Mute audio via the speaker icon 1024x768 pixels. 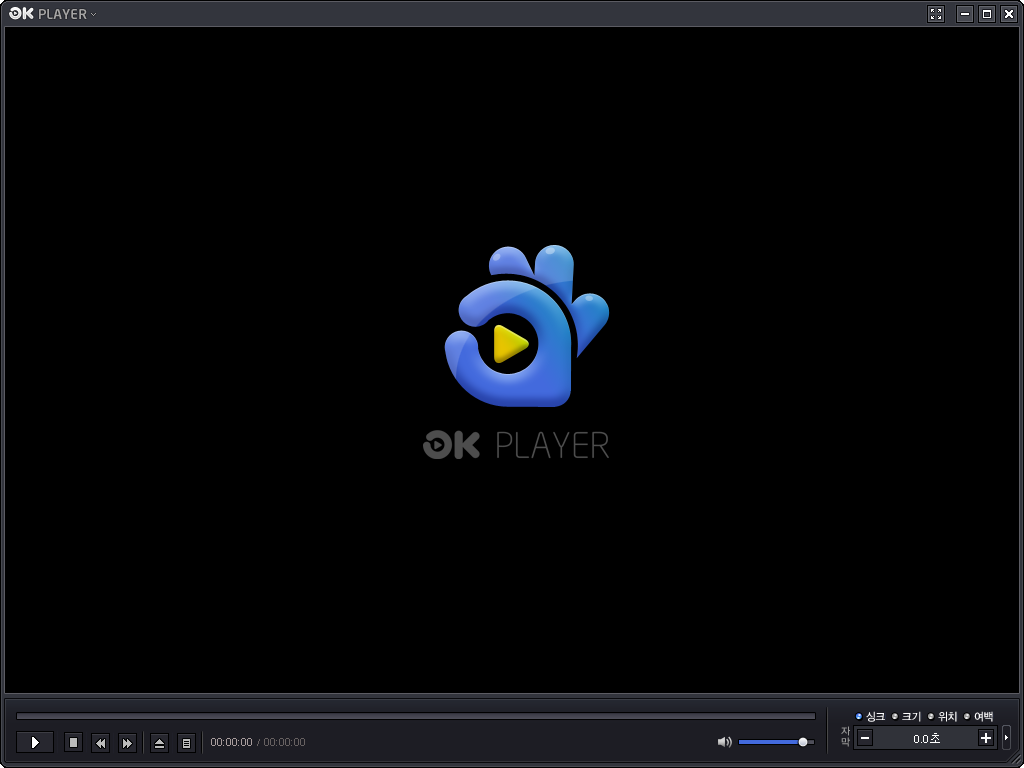click(724, 742)
